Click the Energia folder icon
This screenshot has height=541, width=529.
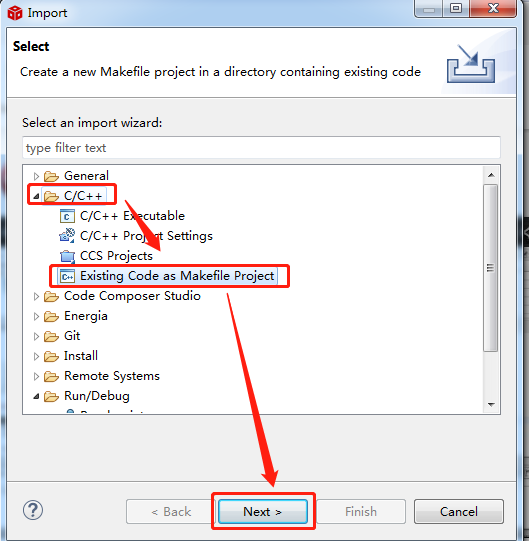51,316
